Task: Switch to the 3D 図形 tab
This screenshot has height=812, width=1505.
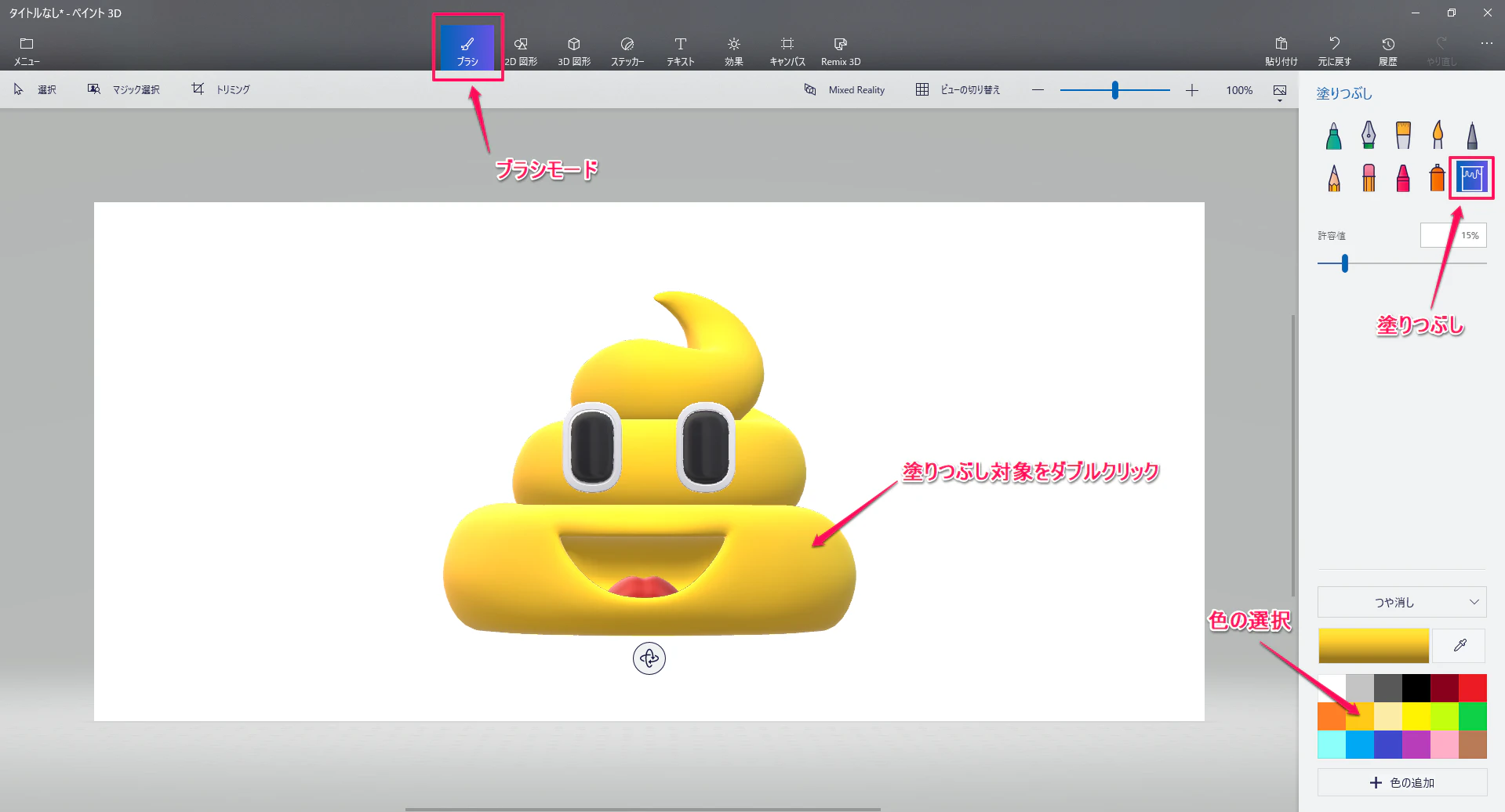Action: pyautogui.click(x=574, y=50)
